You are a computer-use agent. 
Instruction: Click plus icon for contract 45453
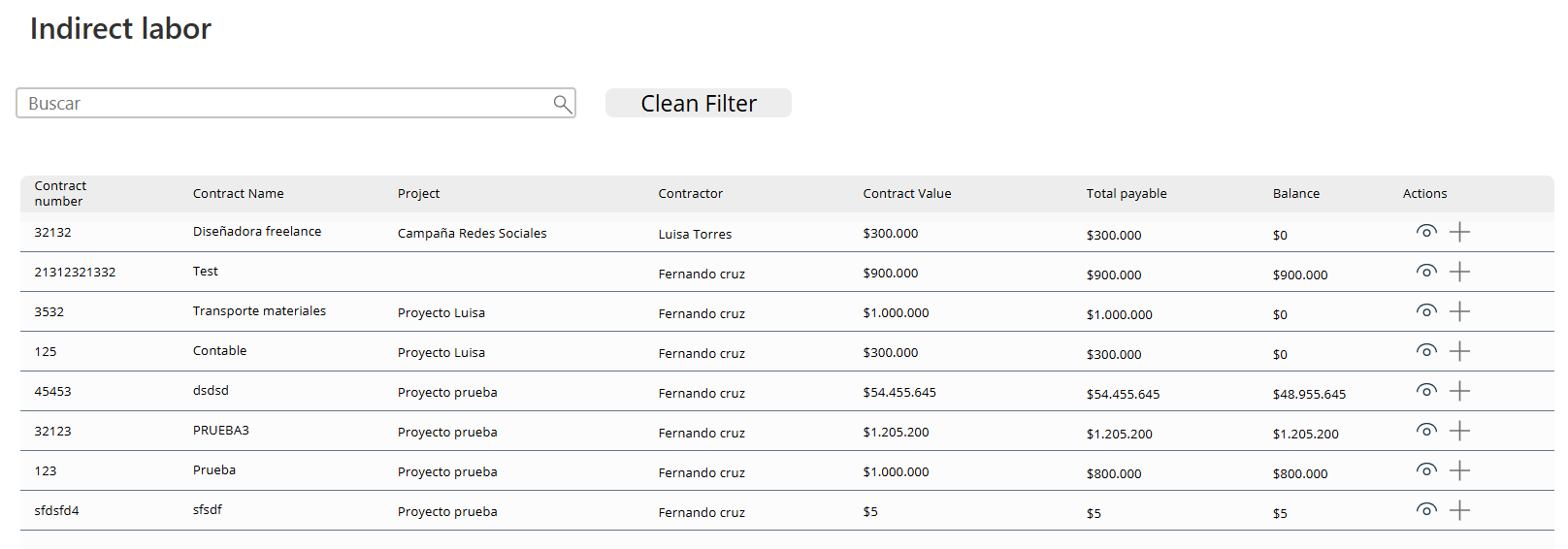[x=1459, y=391]
